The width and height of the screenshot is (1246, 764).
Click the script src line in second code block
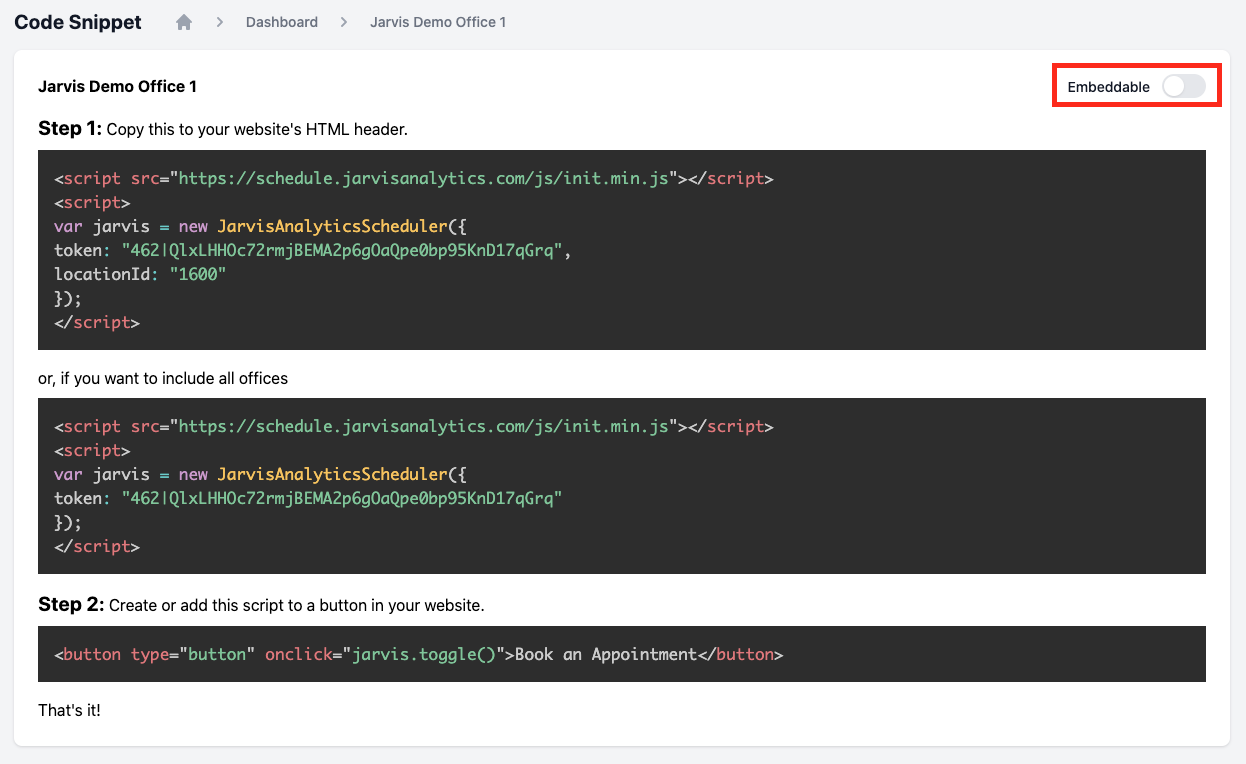click(414, 427)
